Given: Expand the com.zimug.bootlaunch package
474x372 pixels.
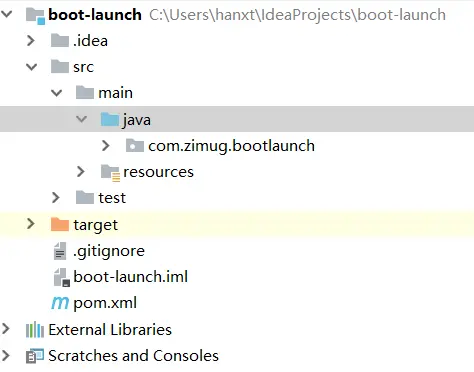Looking at the screenshot, I should pos(106,146).
